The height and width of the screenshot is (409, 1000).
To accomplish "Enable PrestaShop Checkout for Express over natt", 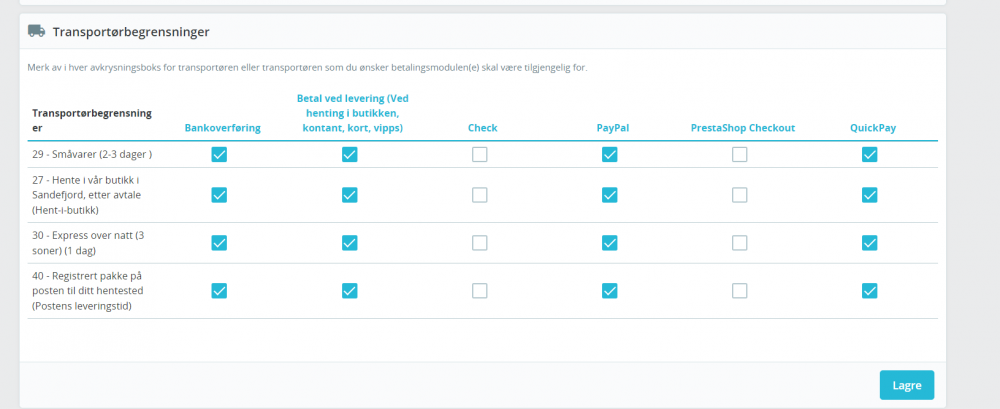I will point(739,243).
